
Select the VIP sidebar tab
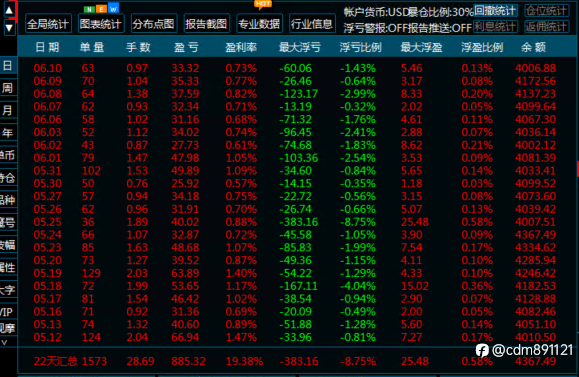click(x=8, y=312)
